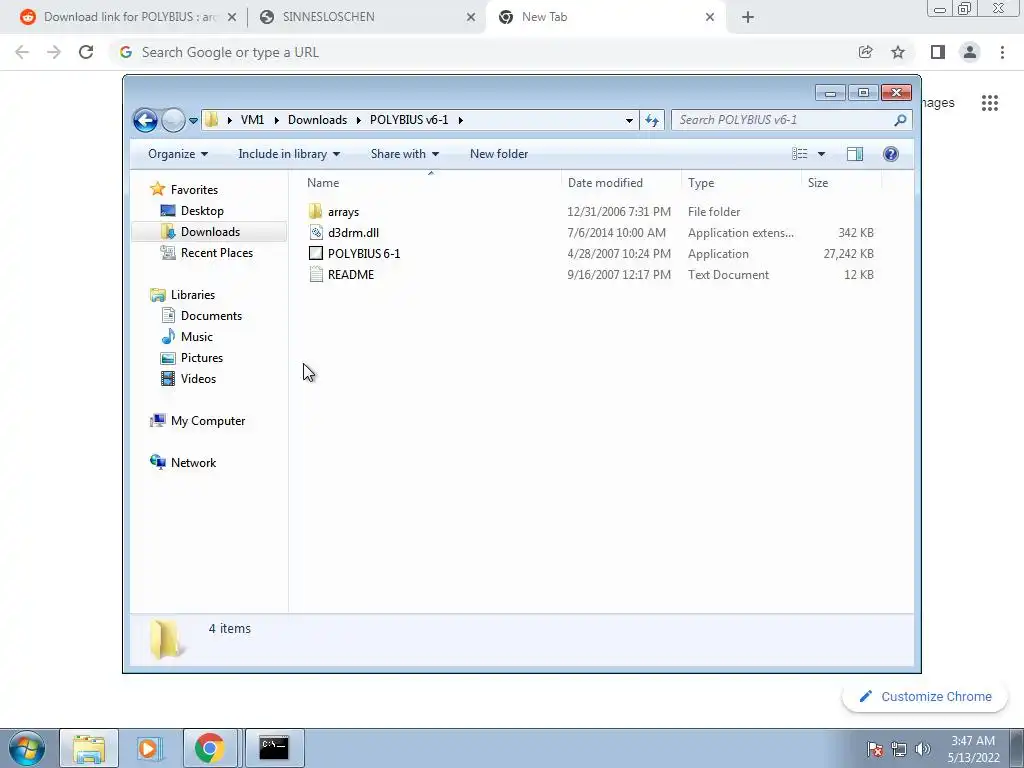Open the address bar history dropdown

(x=629, y=120)
